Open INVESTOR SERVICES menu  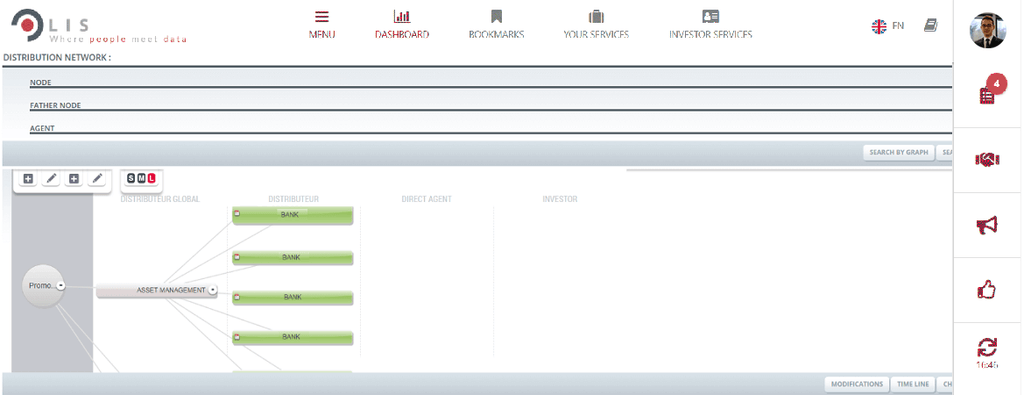coord(711,25)
